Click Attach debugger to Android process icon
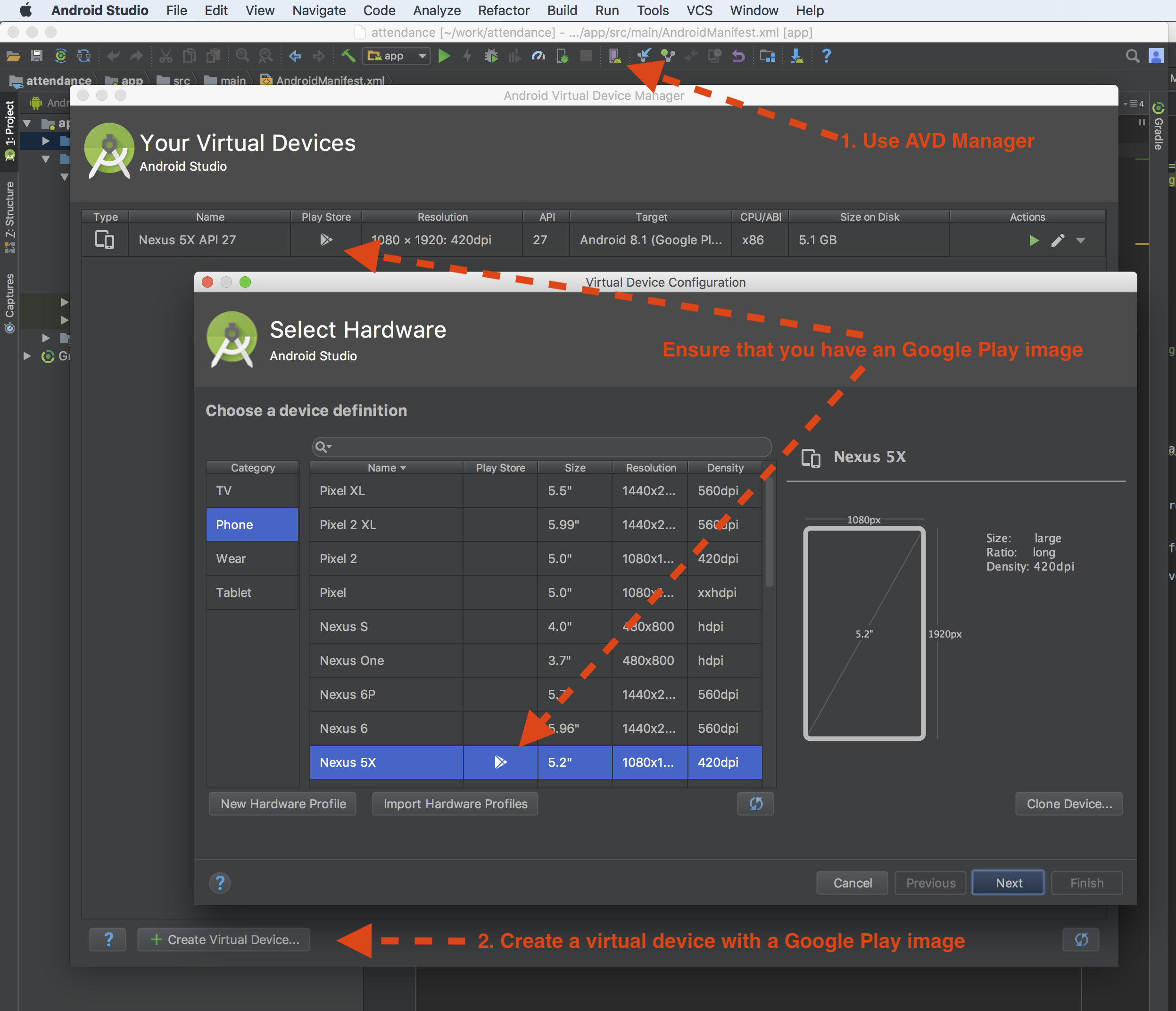The image size is (1176, 1011). pos(563,56)
